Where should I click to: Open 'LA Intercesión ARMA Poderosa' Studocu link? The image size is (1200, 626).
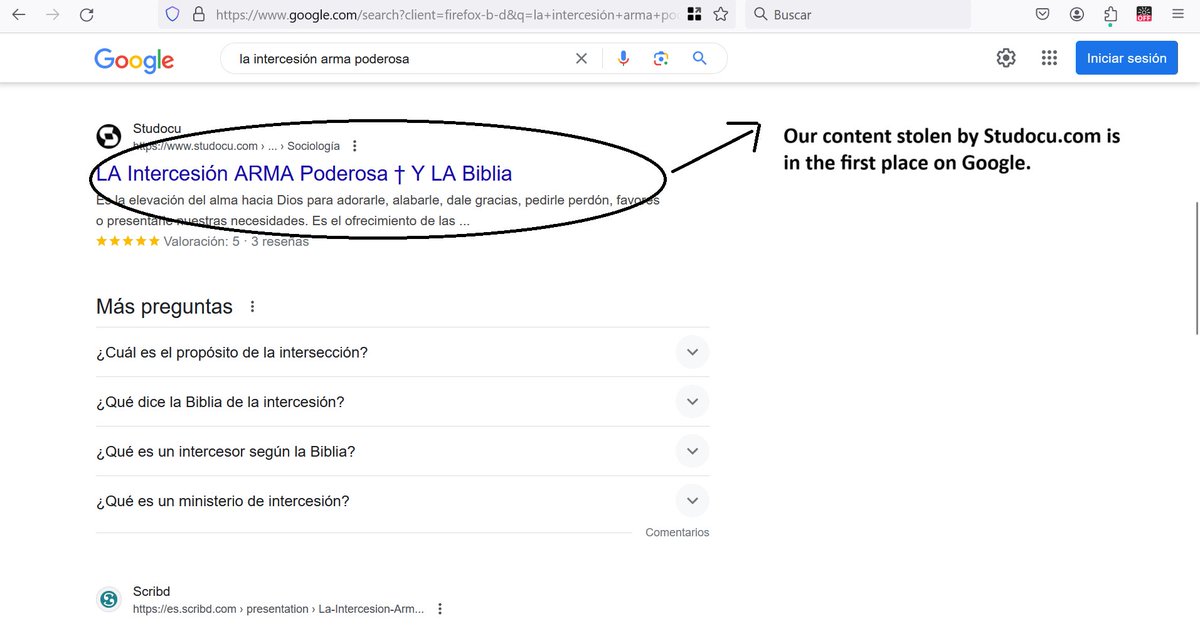(304, 173)
